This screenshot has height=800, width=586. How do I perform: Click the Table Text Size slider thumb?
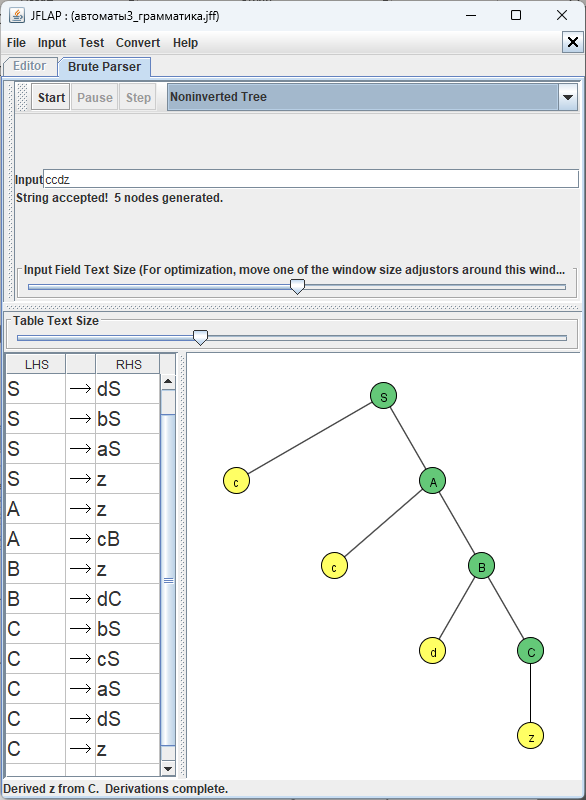coord(200,337)
